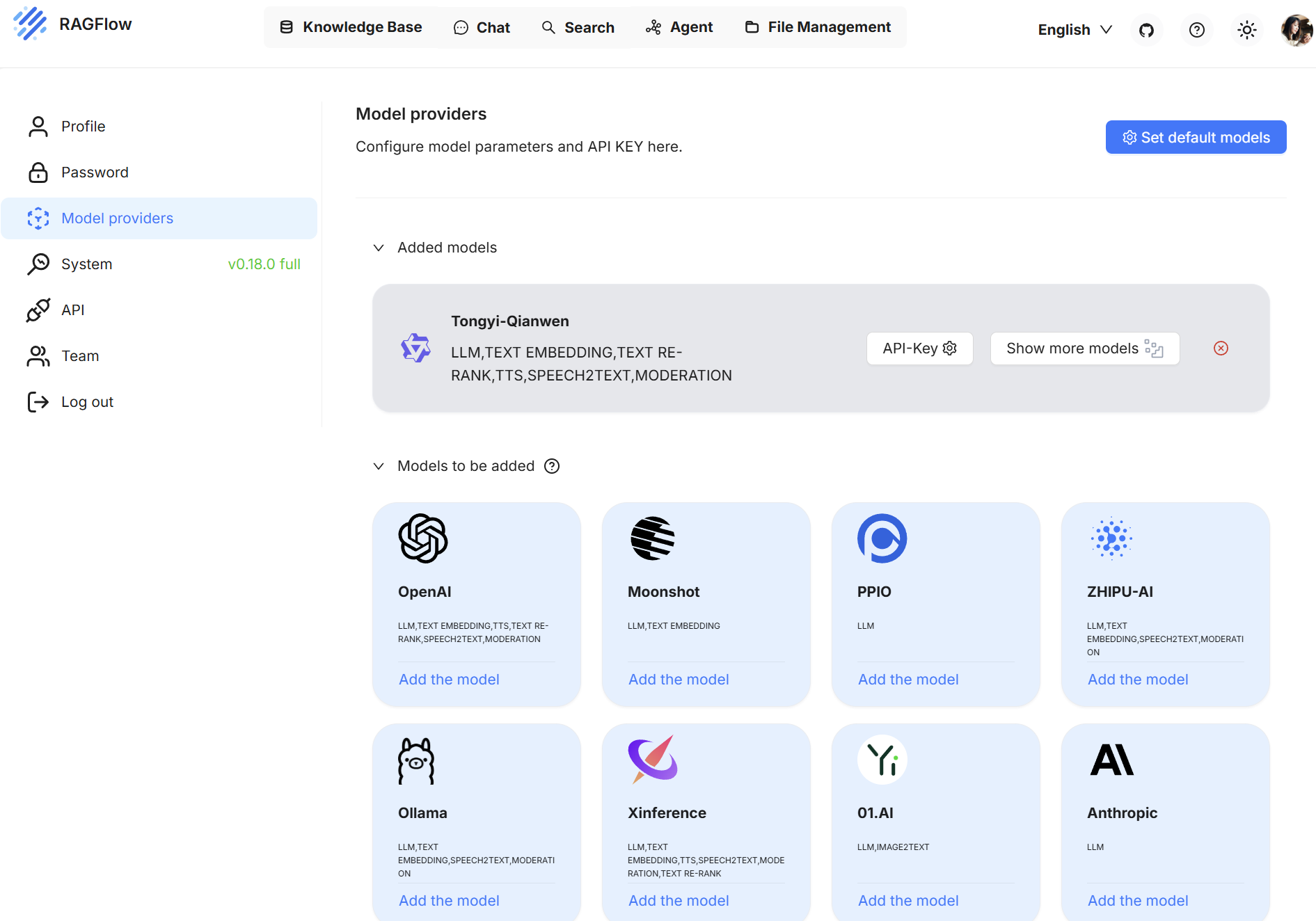
Task: Click the Ollama card title
Action: pos(422,813)
